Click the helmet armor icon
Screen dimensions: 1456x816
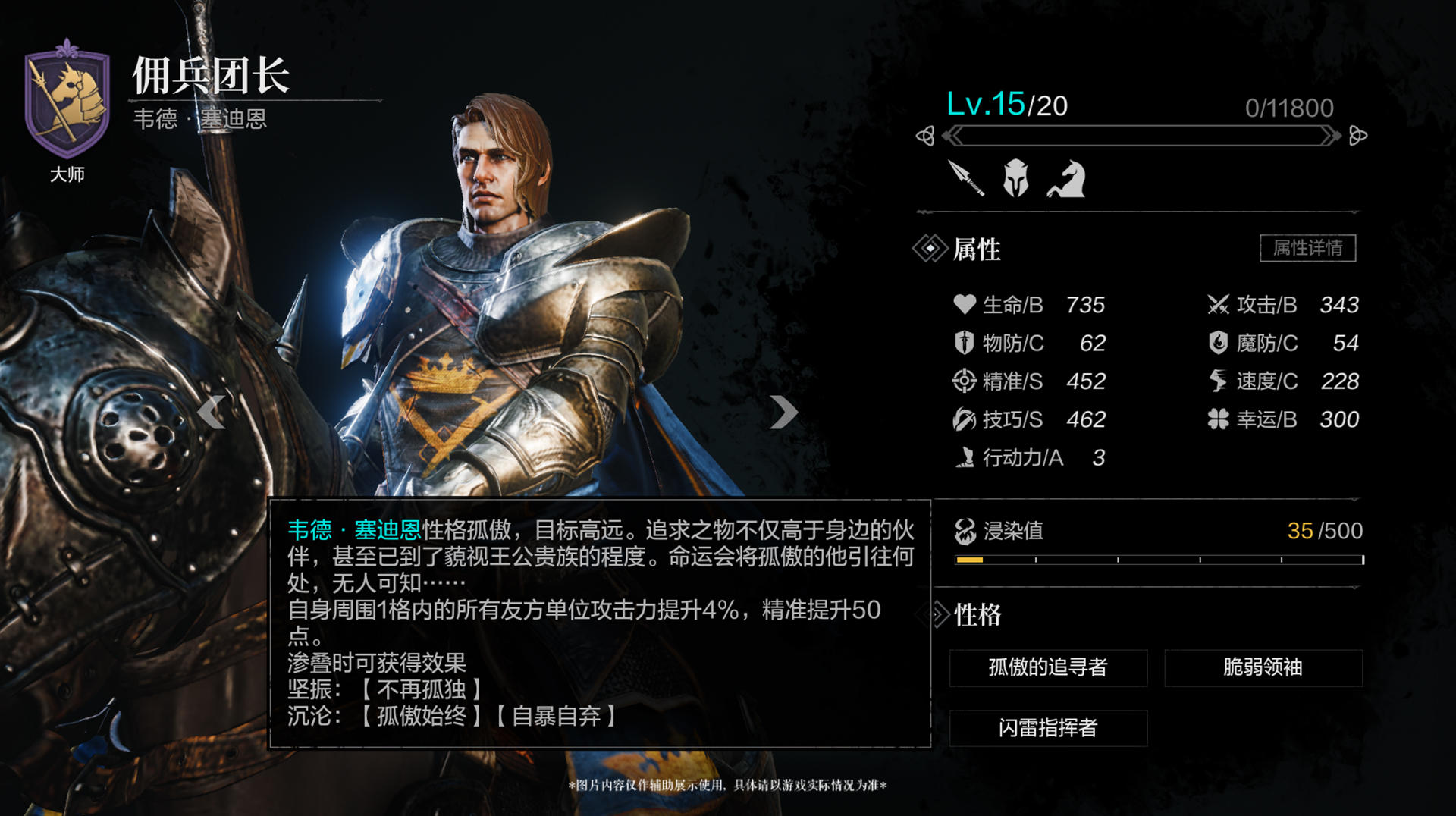coord(1015,179)
